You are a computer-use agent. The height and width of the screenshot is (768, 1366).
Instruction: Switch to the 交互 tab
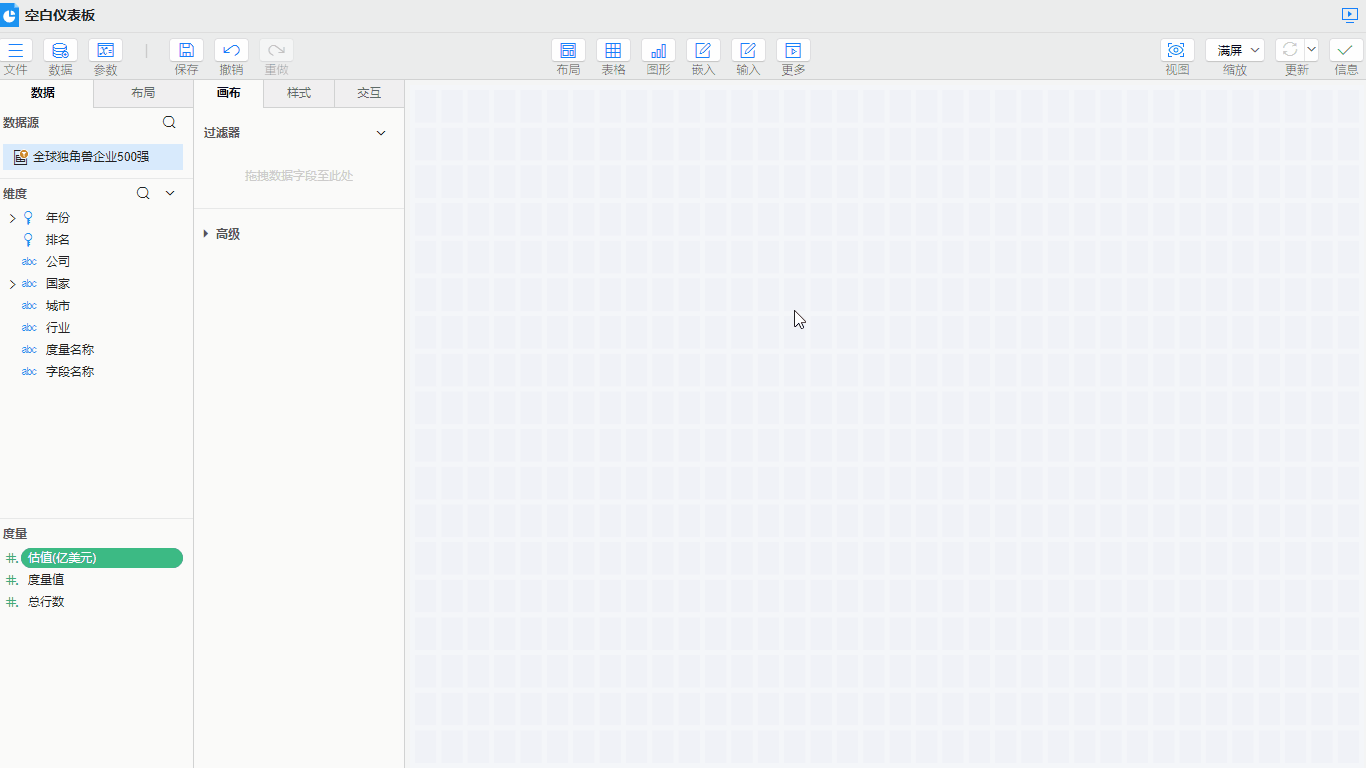pyautogui.click(x=369, y=93)
